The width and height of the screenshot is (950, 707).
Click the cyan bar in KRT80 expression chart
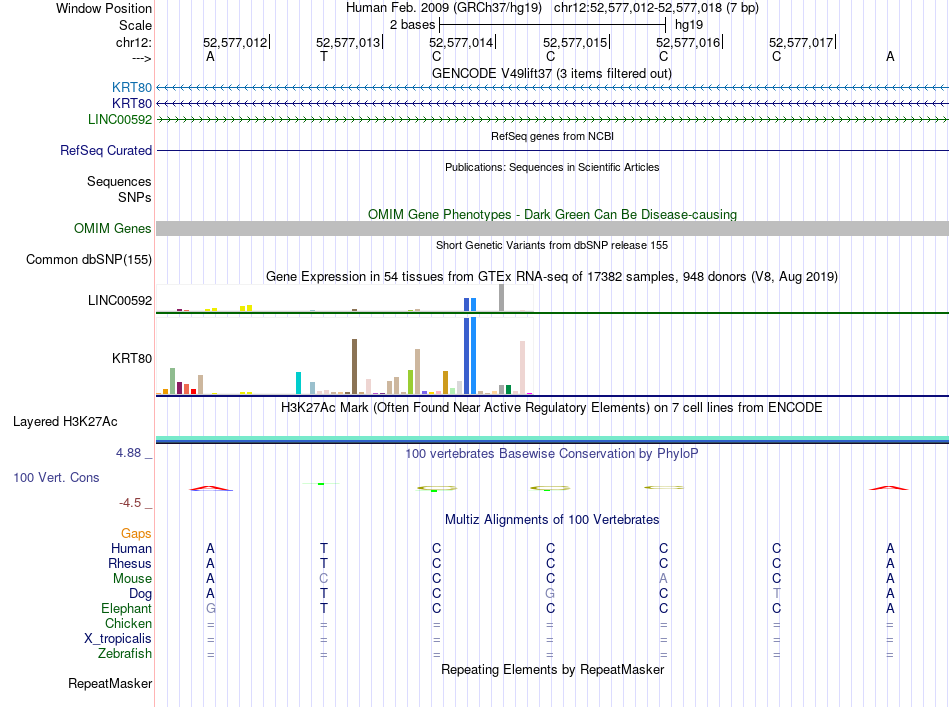point(298,383)
